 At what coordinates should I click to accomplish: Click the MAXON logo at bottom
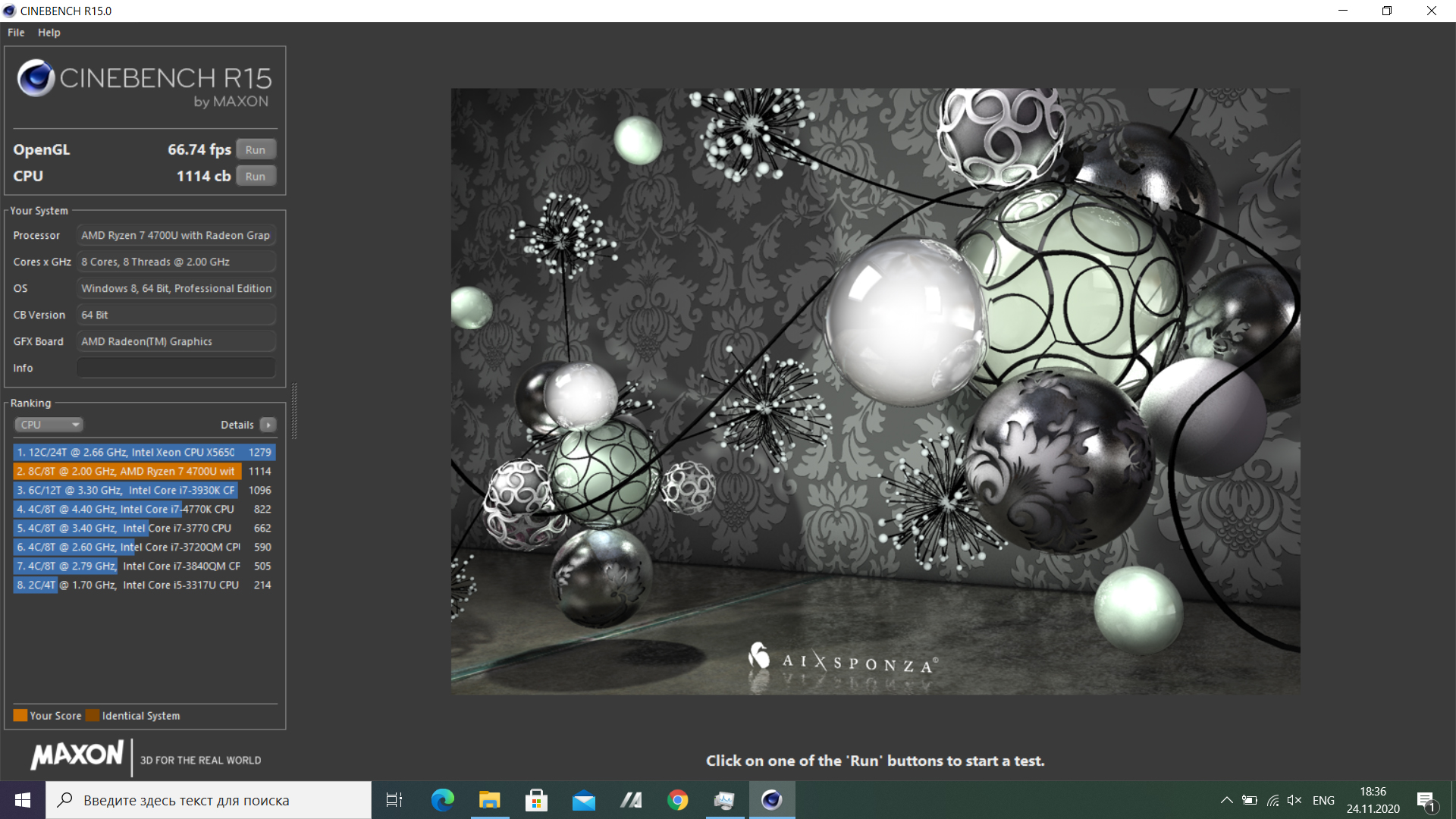point(77,755)
